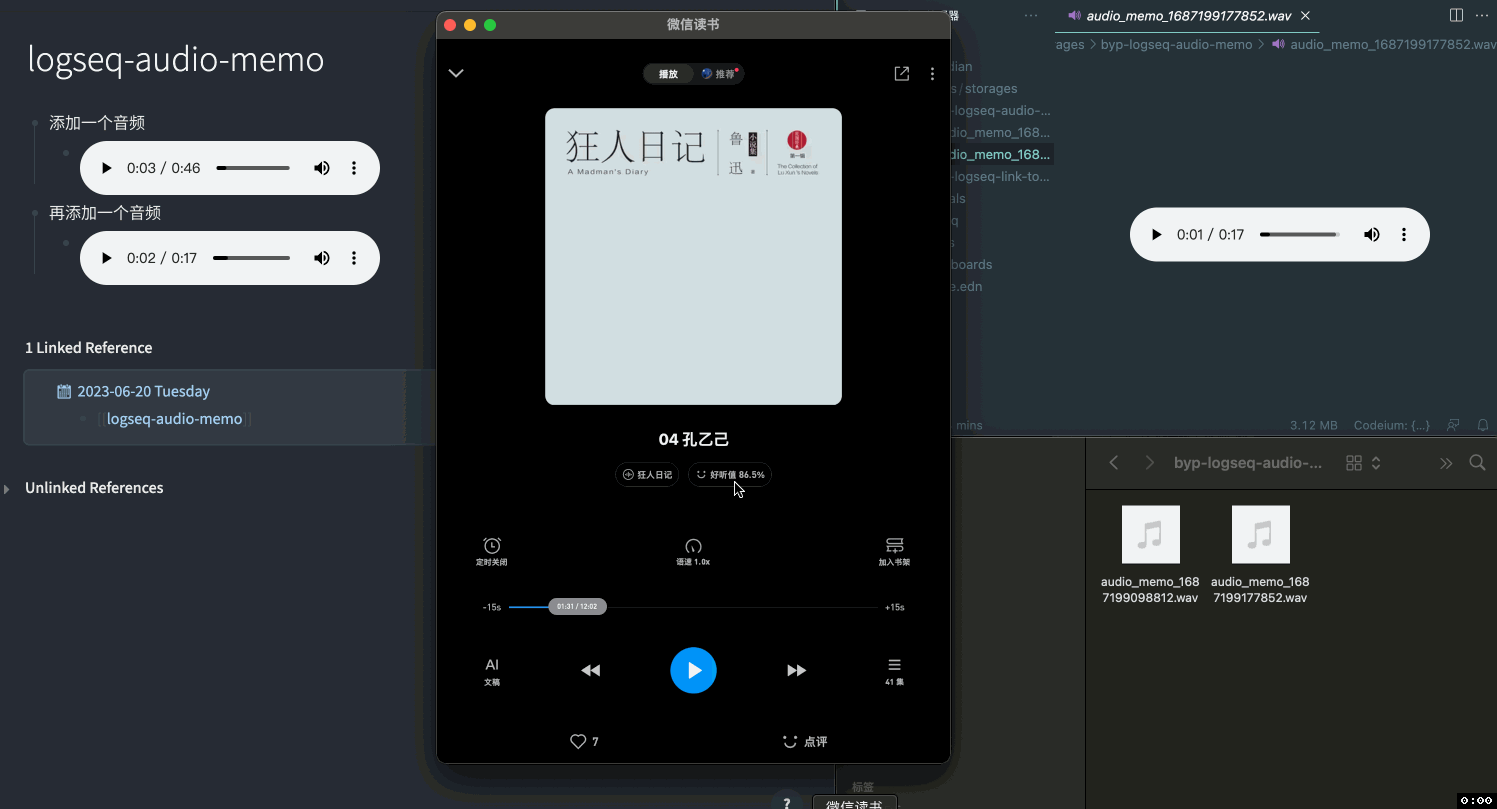Click WeRead share/export icon
Image resolution: width=1497 pixels, height=809 pixels.
click(902, 73)
